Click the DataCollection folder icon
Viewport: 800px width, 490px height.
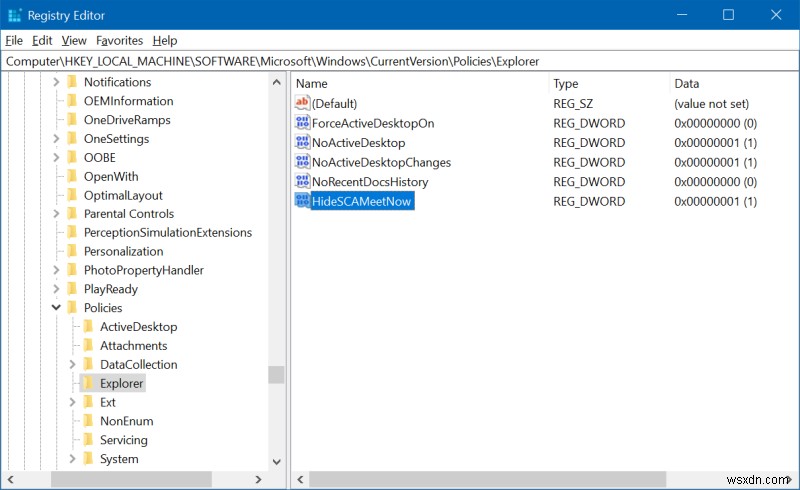(x=88, y=364)
